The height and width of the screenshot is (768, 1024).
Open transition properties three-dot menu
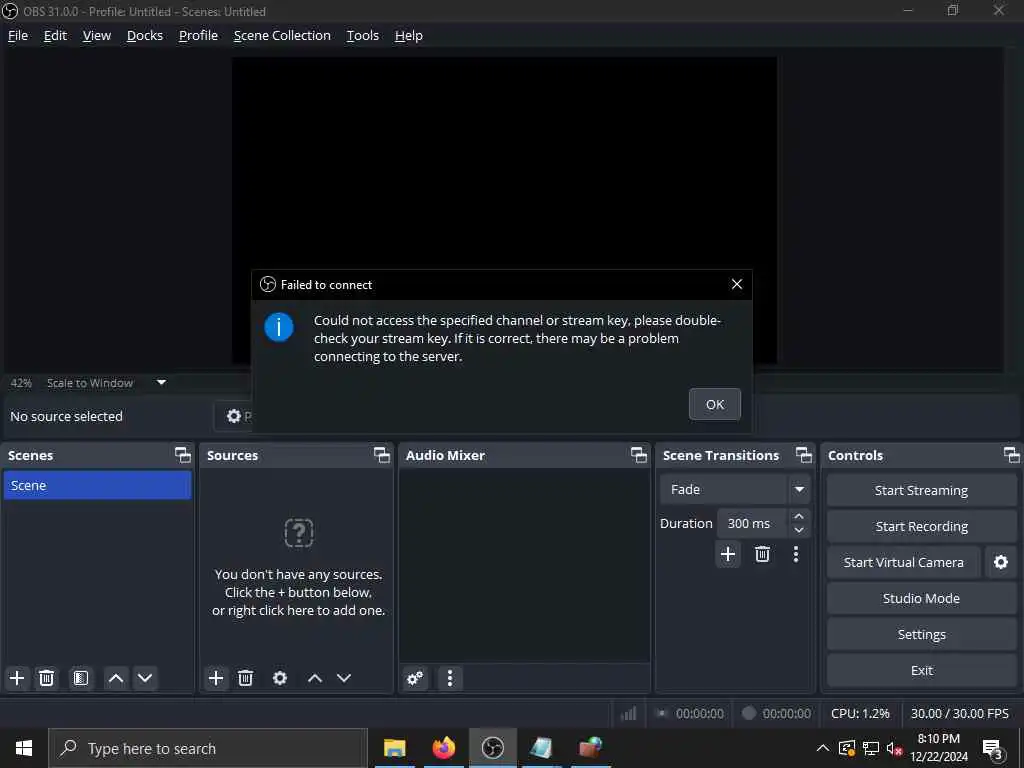click(x=795, y=554)
